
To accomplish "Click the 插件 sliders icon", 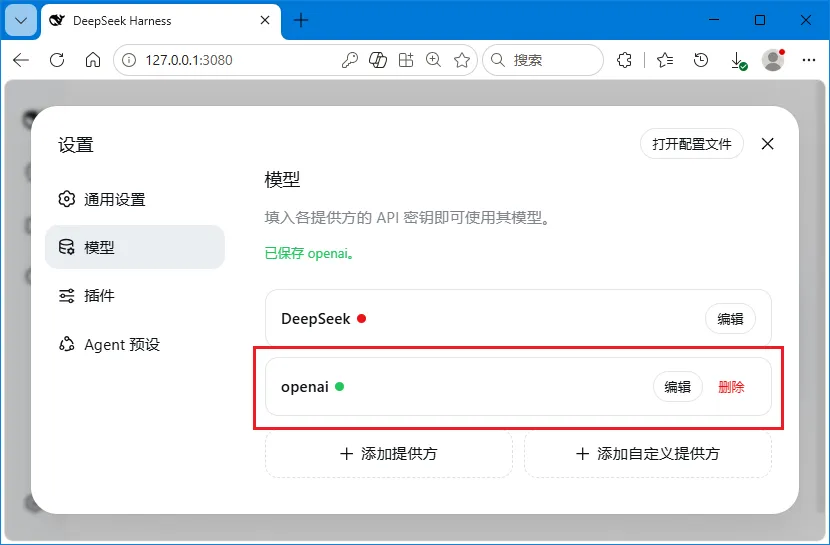I will [67, 295].
